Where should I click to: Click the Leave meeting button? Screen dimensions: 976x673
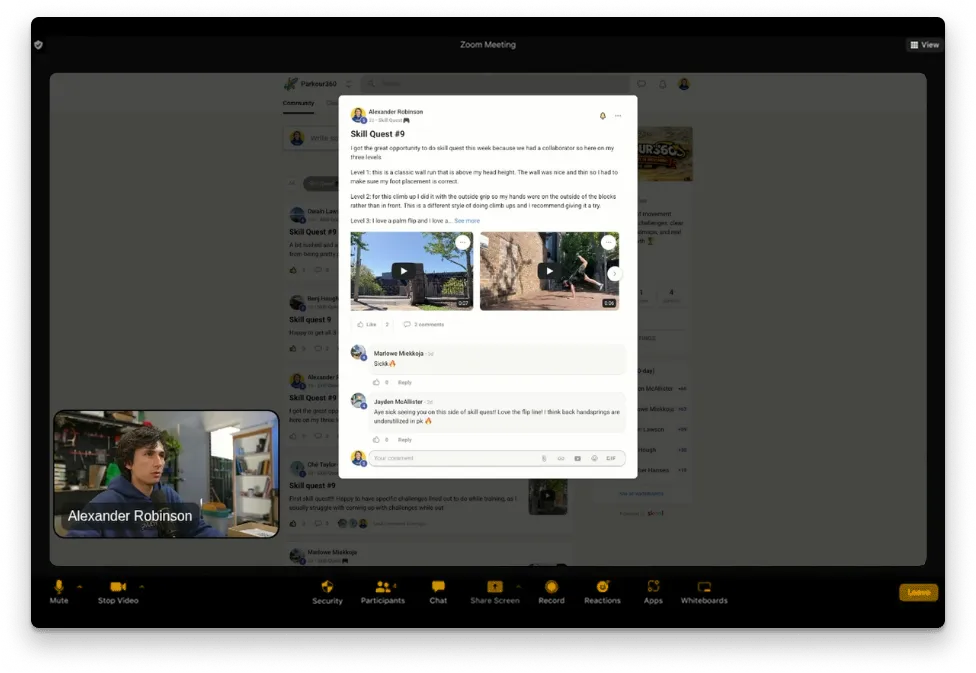tap(918, 592)
